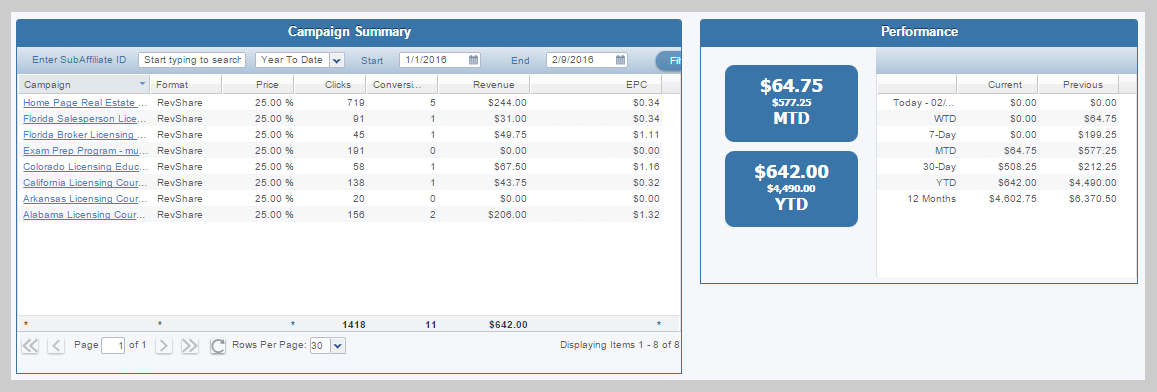Click the Filter button
The height and width of the screenshot is (392, 1157).
(x=669, y=61)
